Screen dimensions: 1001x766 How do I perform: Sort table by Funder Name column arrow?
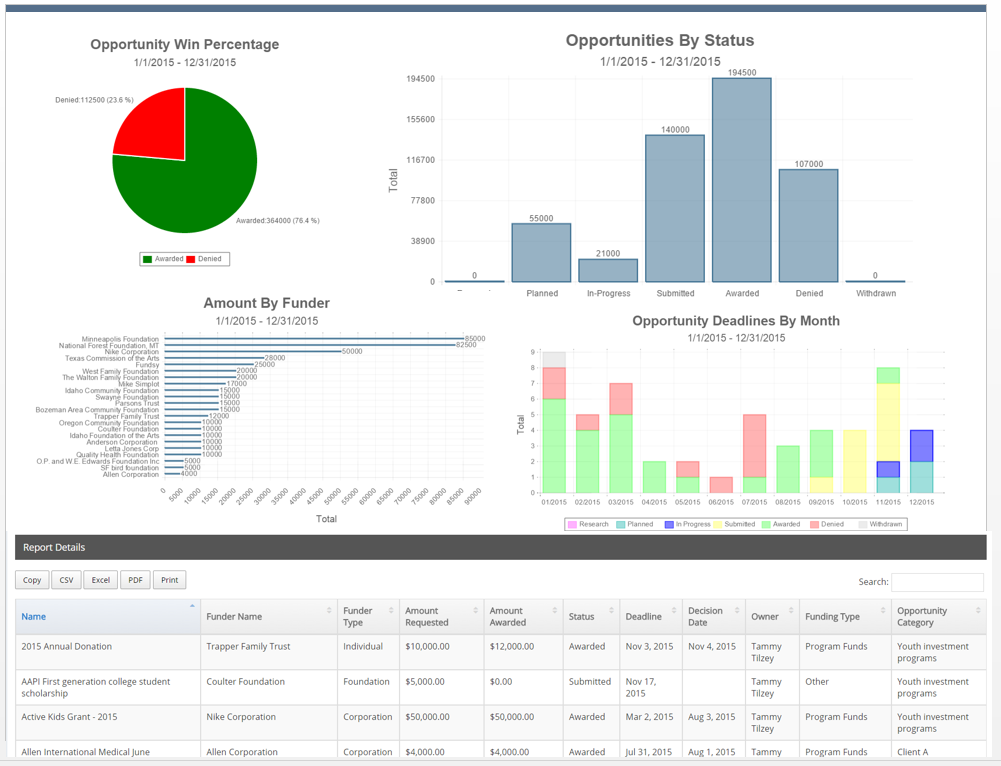[x=329, y=610]
